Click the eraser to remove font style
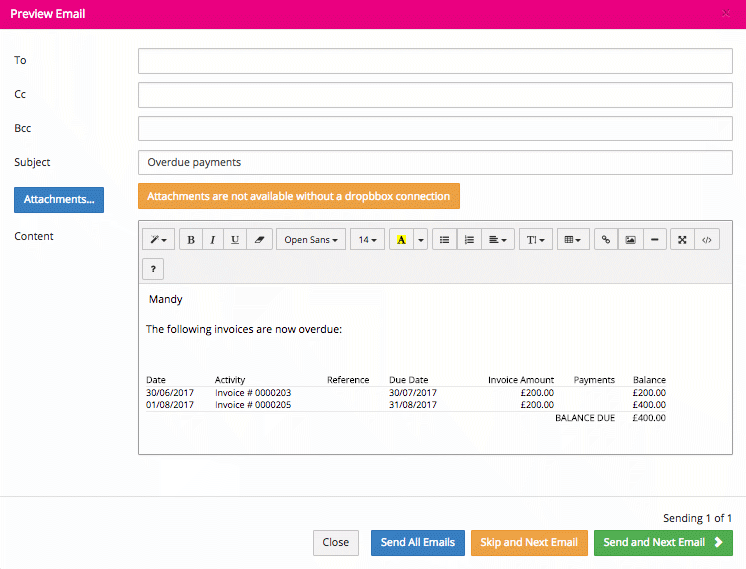The image size is (746, 569). 258,240
